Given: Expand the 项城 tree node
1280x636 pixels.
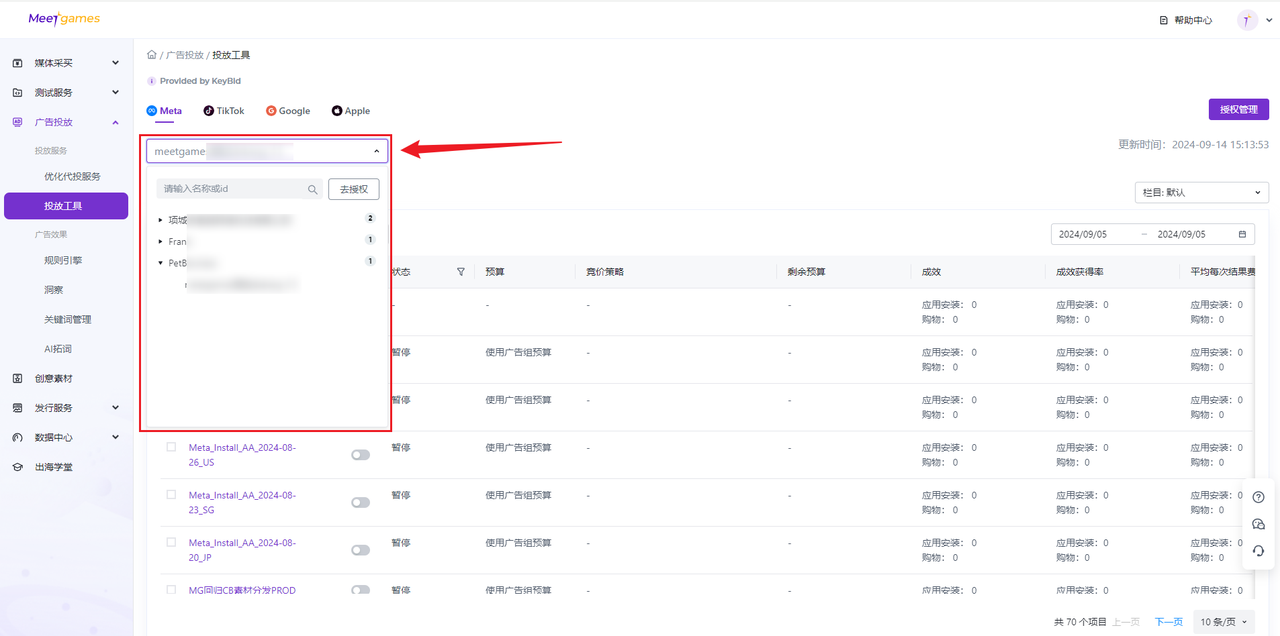Looking at the screenshot, I should click(x=160, y=219).
